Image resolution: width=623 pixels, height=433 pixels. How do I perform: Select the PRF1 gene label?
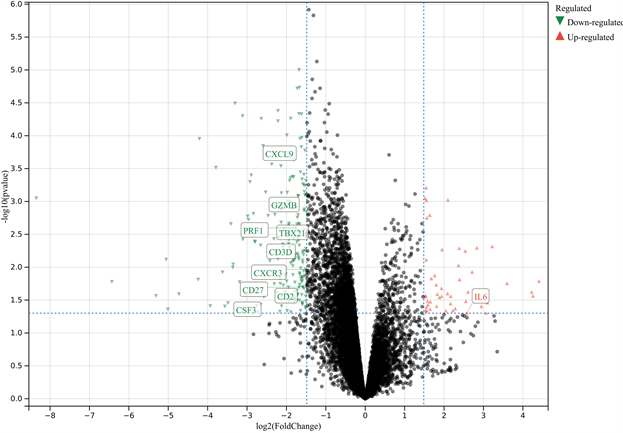coord(254,231)
